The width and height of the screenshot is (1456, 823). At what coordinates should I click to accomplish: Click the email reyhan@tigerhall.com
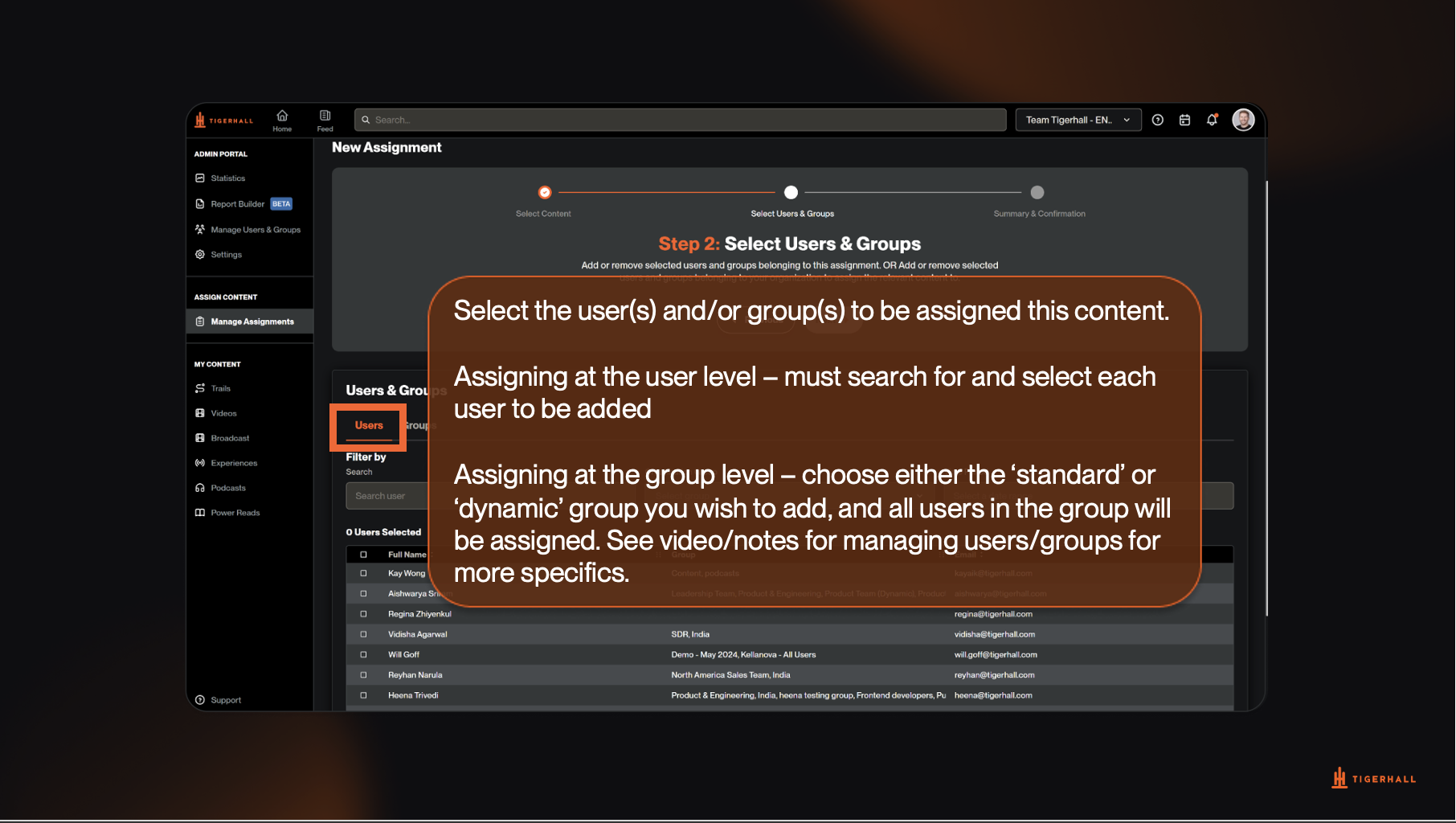(995, 675)
